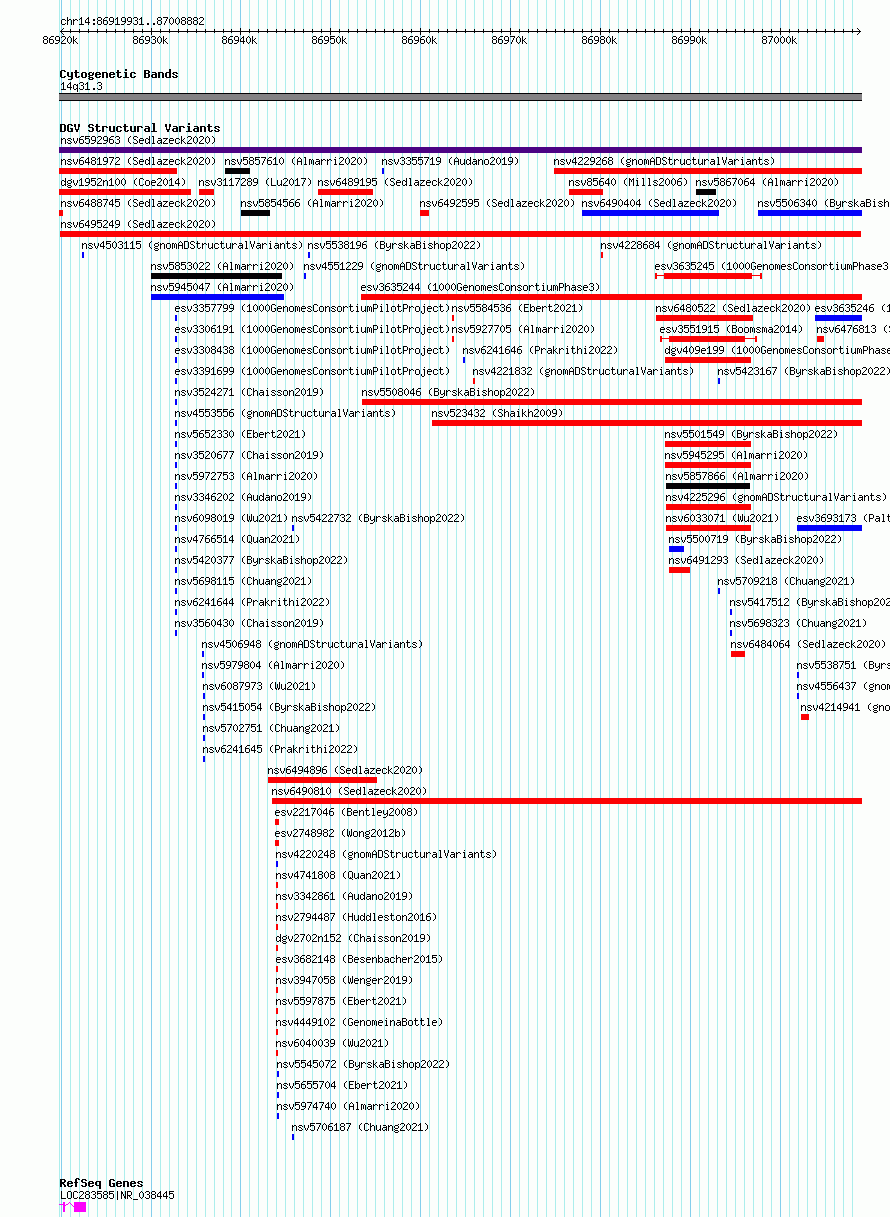Click blue bar of nsv5945047 (Almarri2020)
The height and width of the screenshot is (1217, 890).
217,297
